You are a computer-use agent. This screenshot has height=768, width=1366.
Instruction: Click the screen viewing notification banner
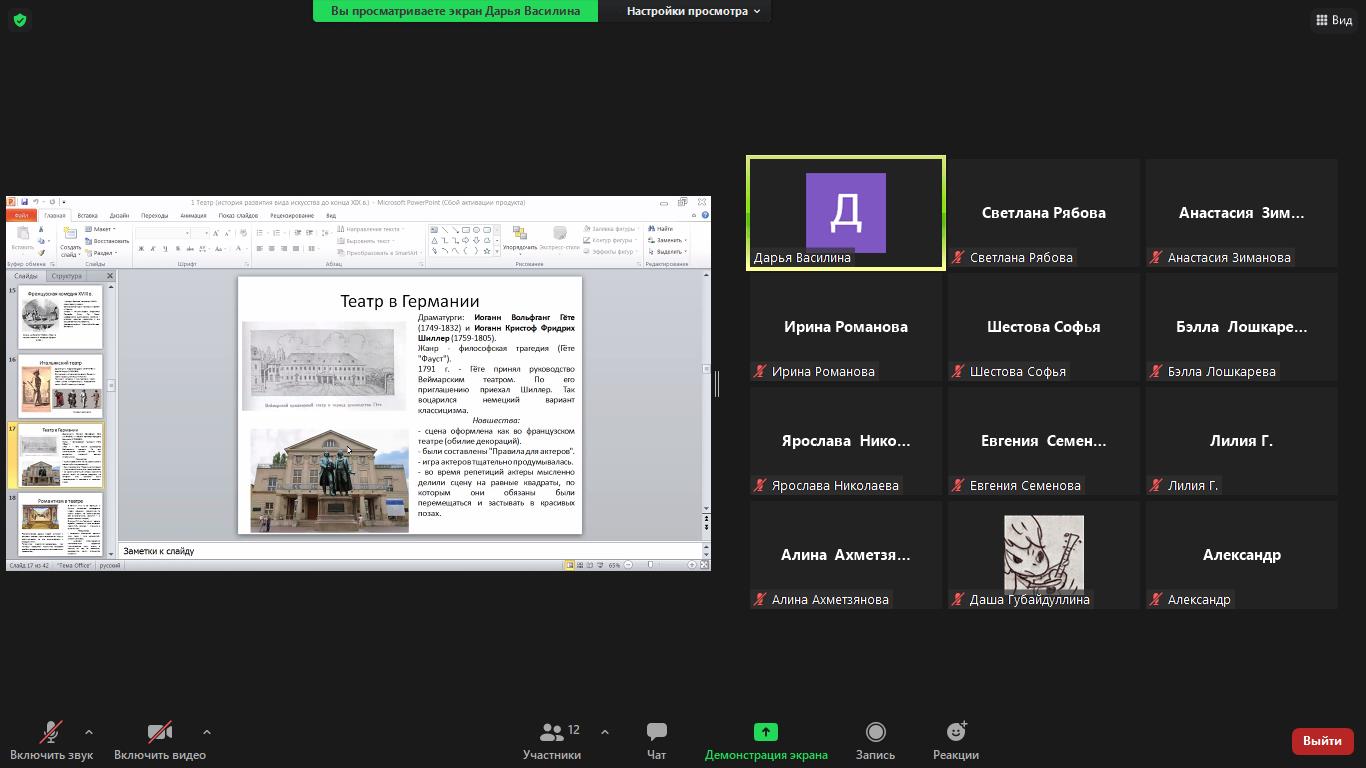(455, 11)
